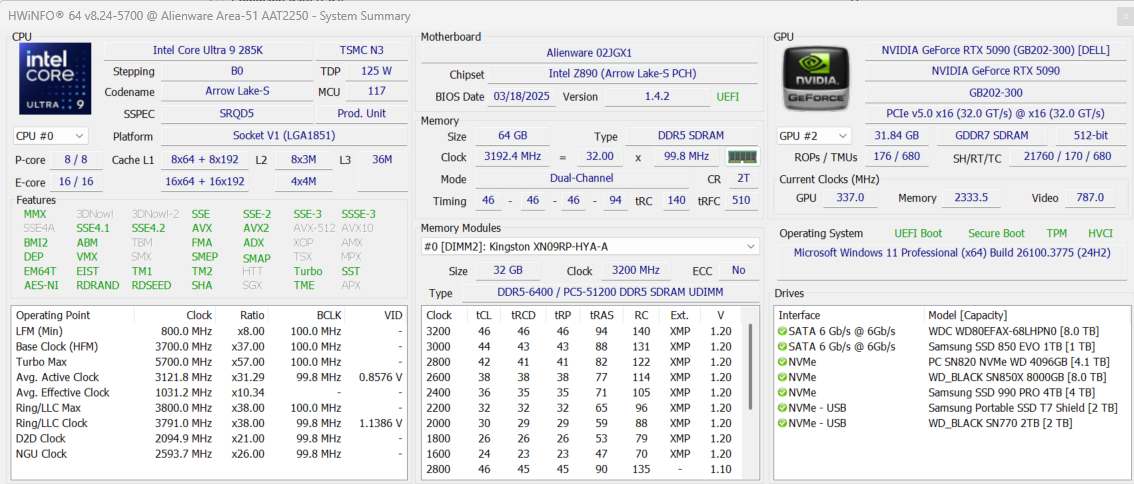Click green check icon beside WD_BLACK SN850X
The width and height of the screenshot is (1134, 484).
(x=782, y=377)
